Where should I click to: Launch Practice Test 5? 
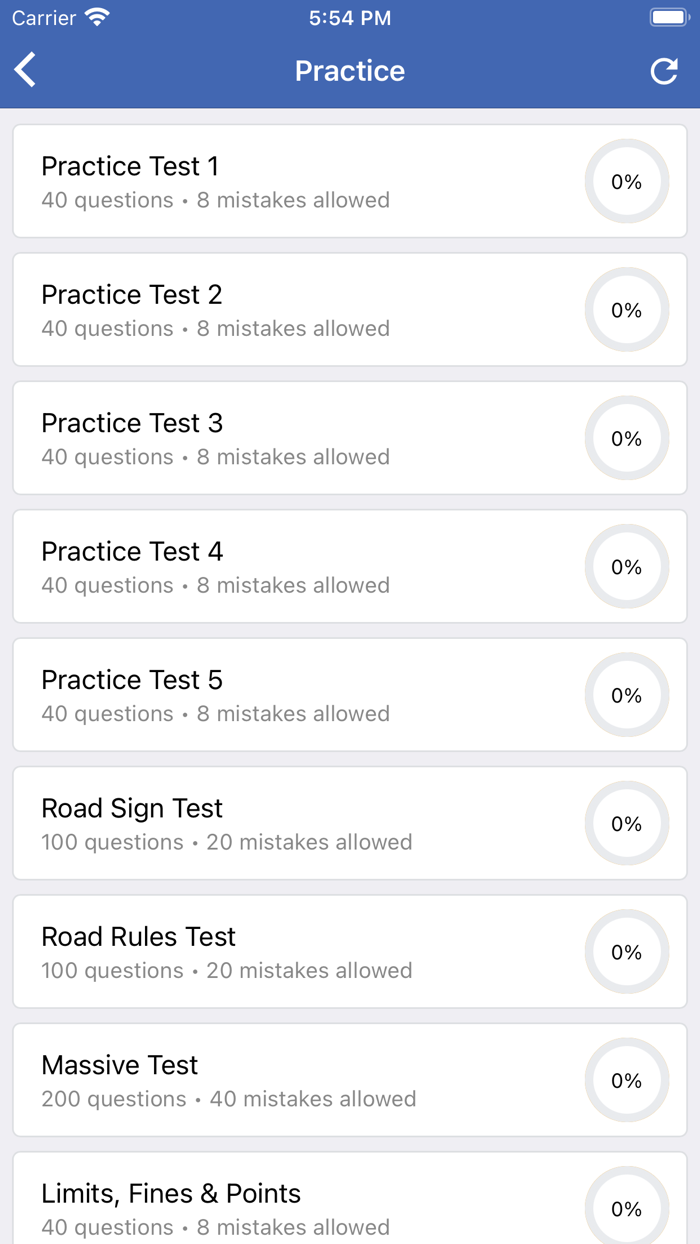300,695
